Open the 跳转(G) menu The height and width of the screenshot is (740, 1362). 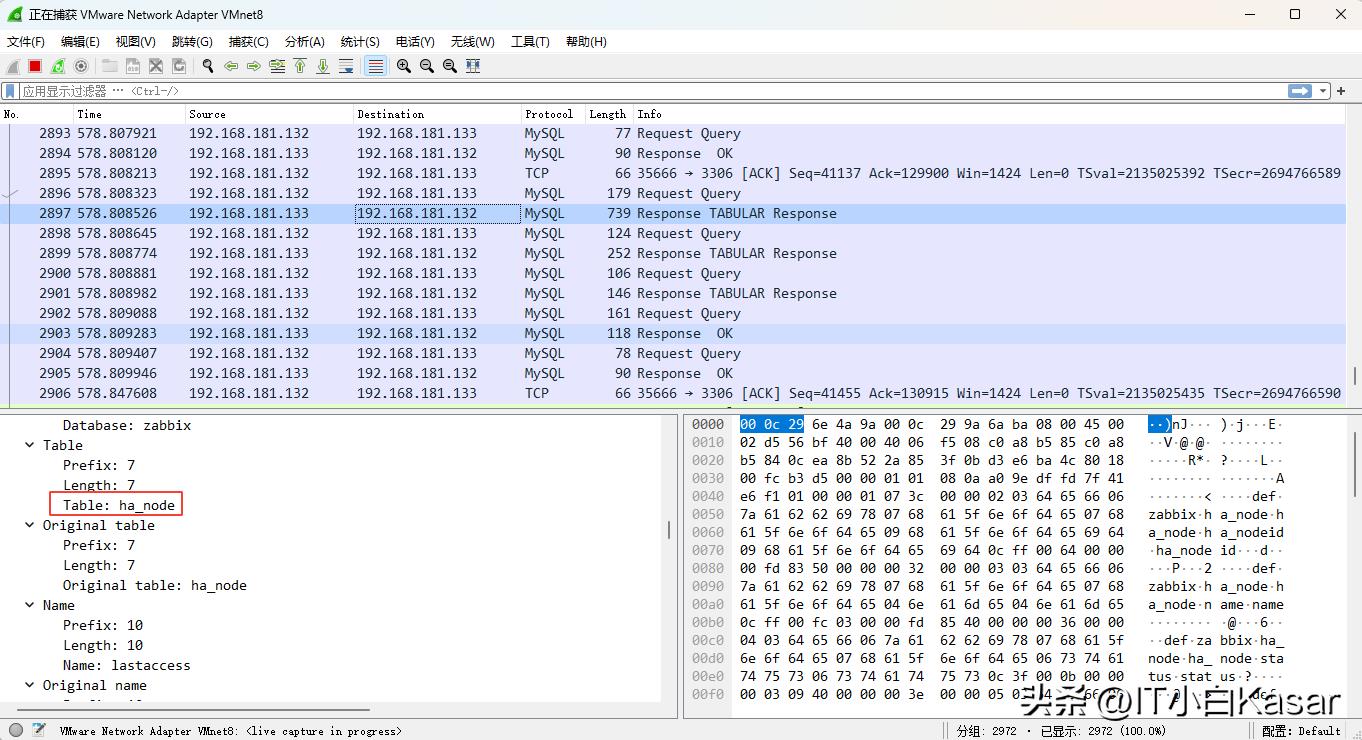click(192, 42)
